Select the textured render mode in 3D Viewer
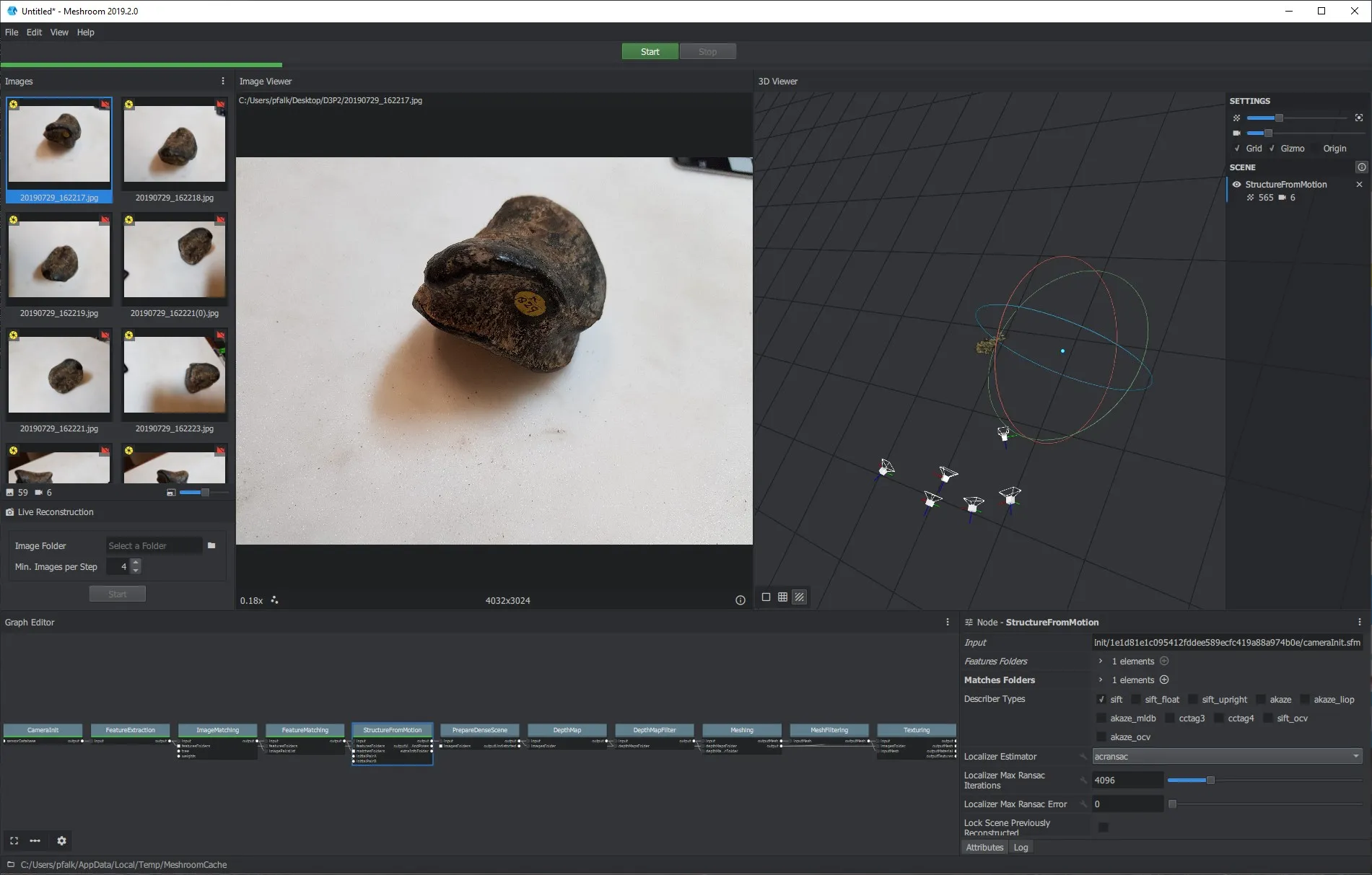This screenshot has width=1372, height=875. click(800, 597)
